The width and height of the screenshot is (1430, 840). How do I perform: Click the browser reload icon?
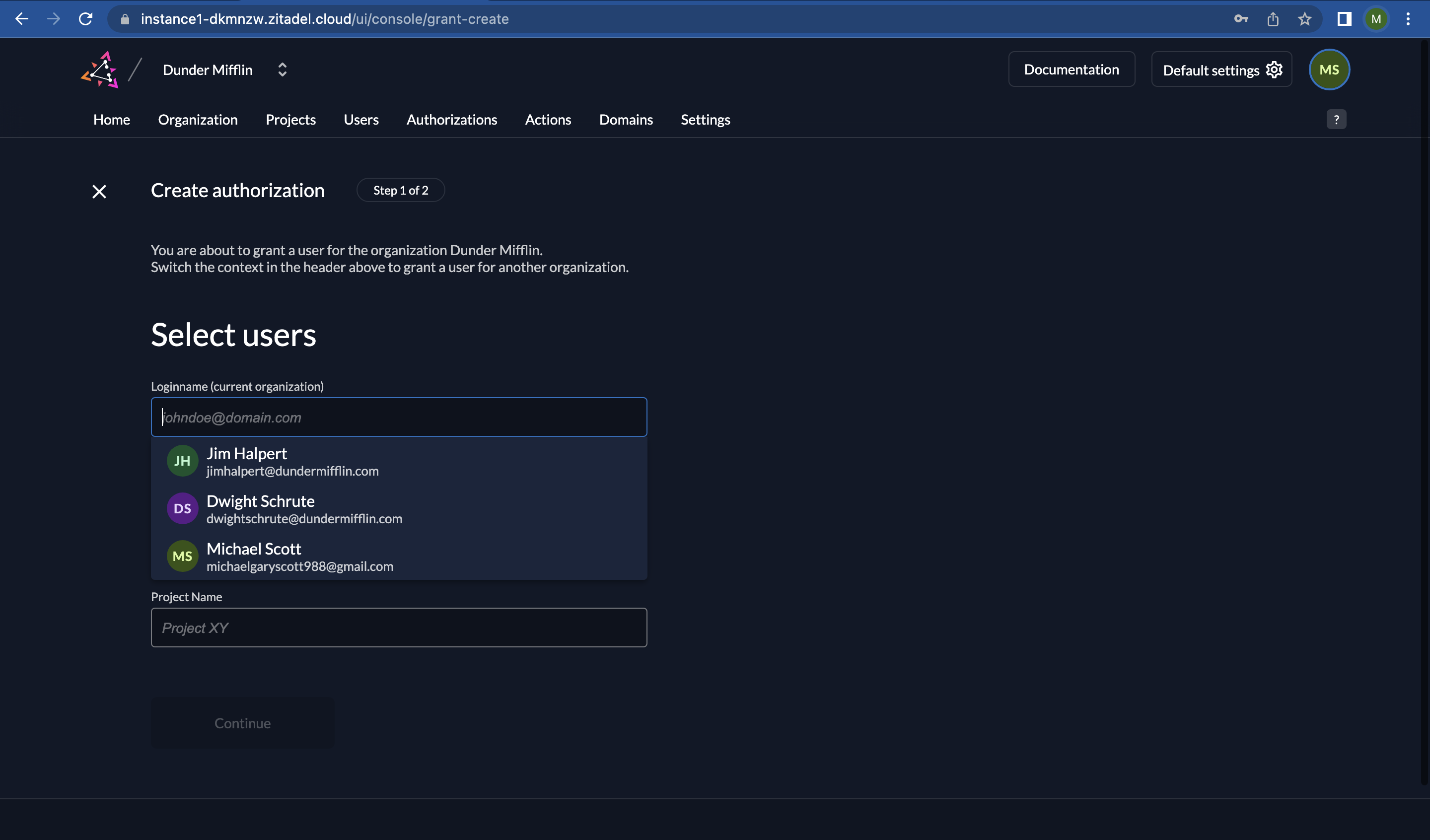coord(86,19)
